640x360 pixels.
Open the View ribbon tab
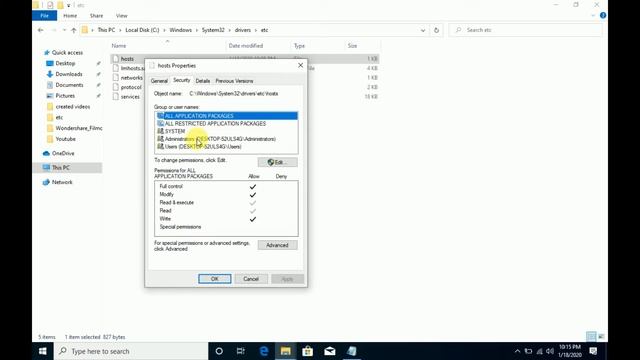(122, 16)
